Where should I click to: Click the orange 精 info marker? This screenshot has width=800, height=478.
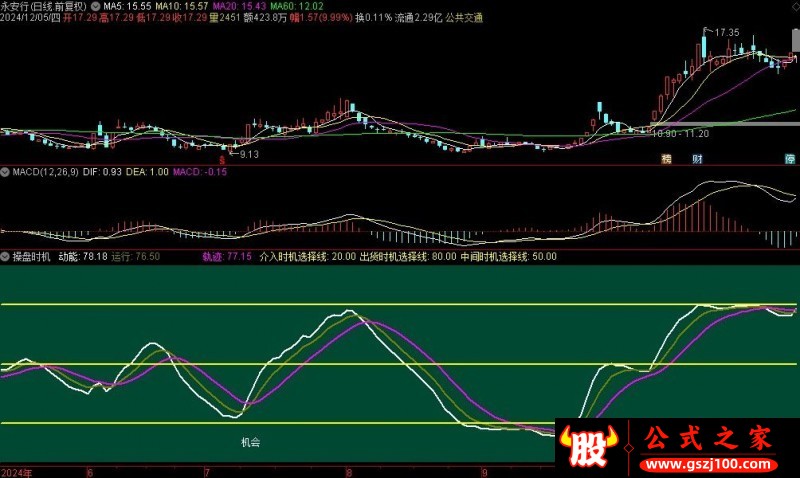click(665, 158)
